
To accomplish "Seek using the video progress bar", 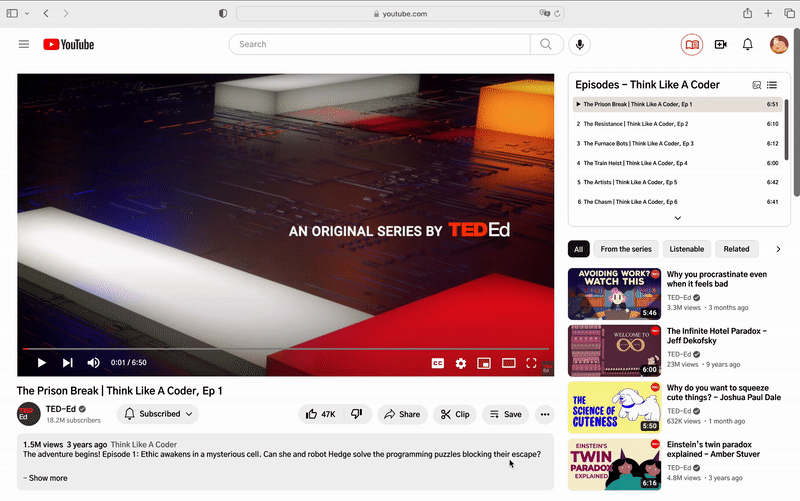I will point(286,349).
